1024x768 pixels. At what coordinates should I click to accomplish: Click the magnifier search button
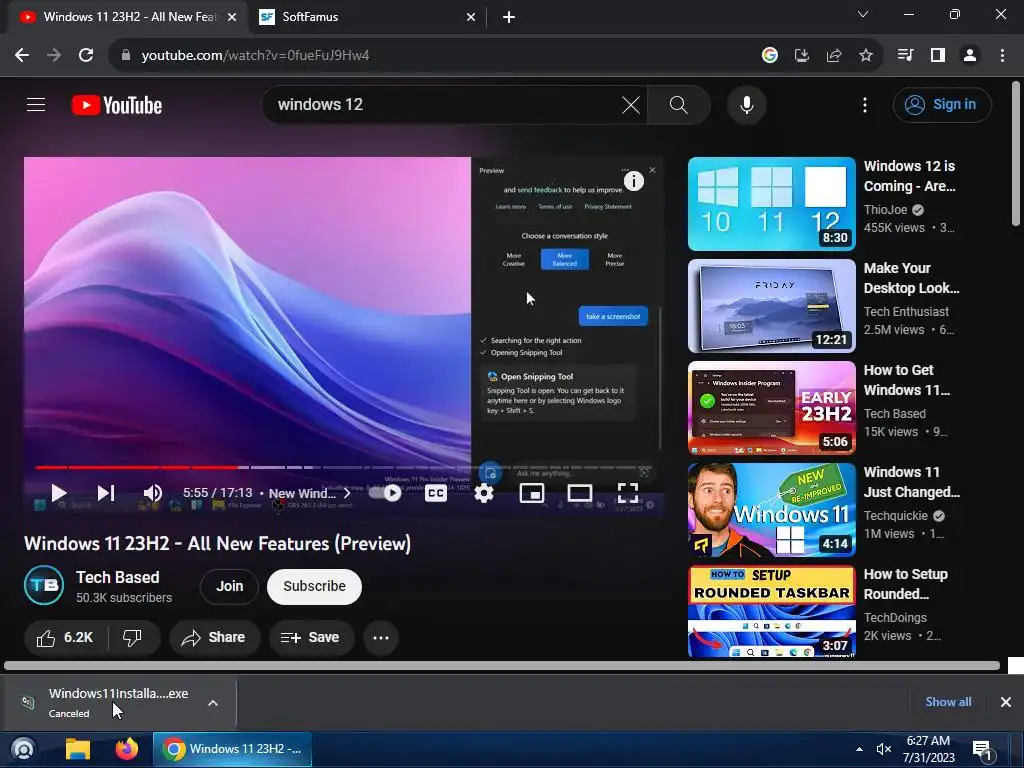coord(679,104)
